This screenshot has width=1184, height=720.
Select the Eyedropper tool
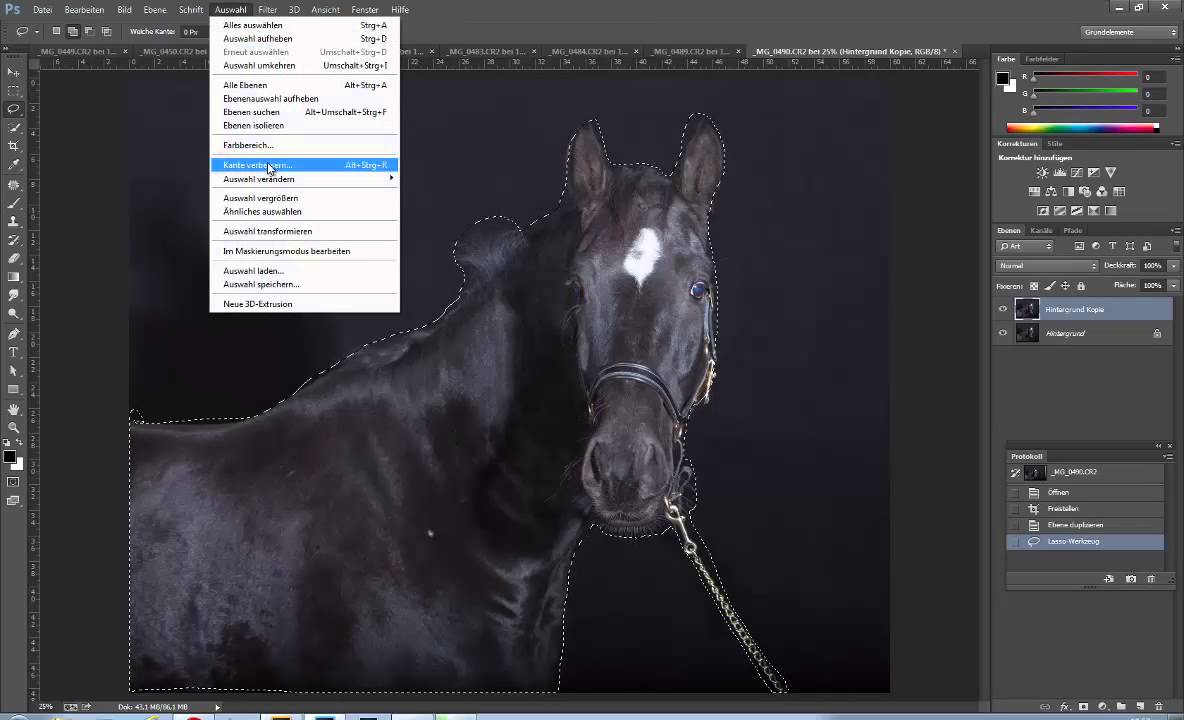tap(14, 165)
